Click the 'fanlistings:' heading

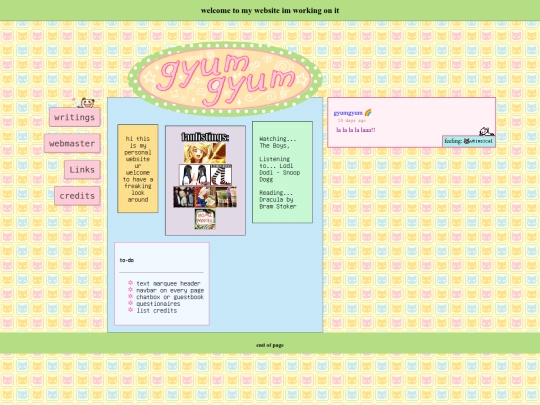tap(205, 137)
